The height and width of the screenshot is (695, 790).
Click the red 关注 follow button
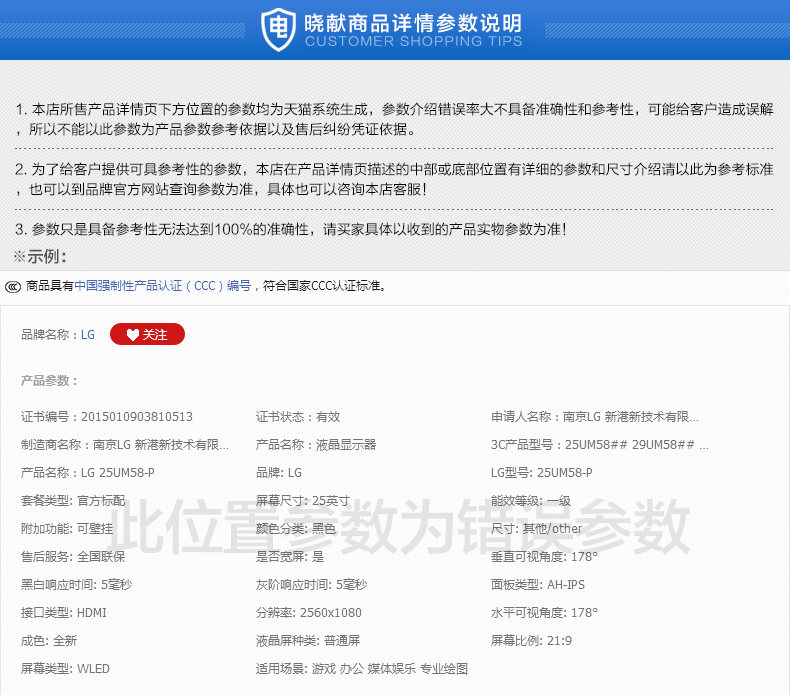(147, 334)
